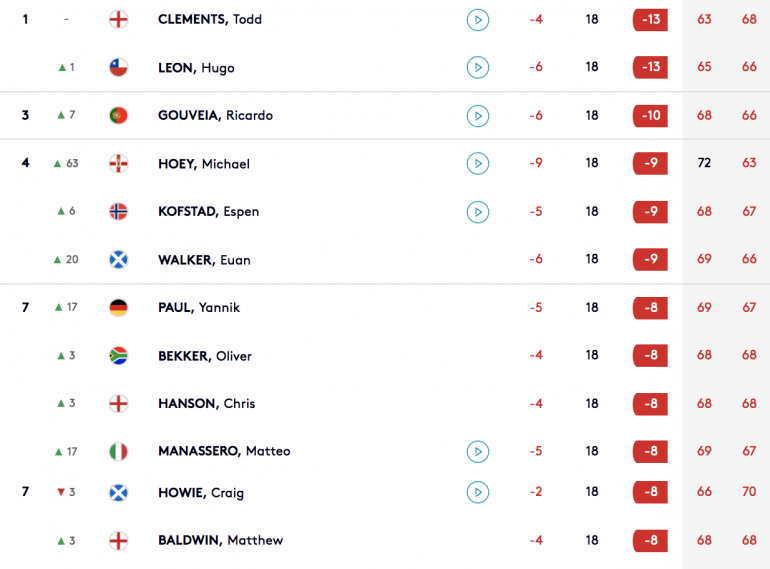
Task: Click the Norway flag next to Kofstad
Action: point(118,212)
